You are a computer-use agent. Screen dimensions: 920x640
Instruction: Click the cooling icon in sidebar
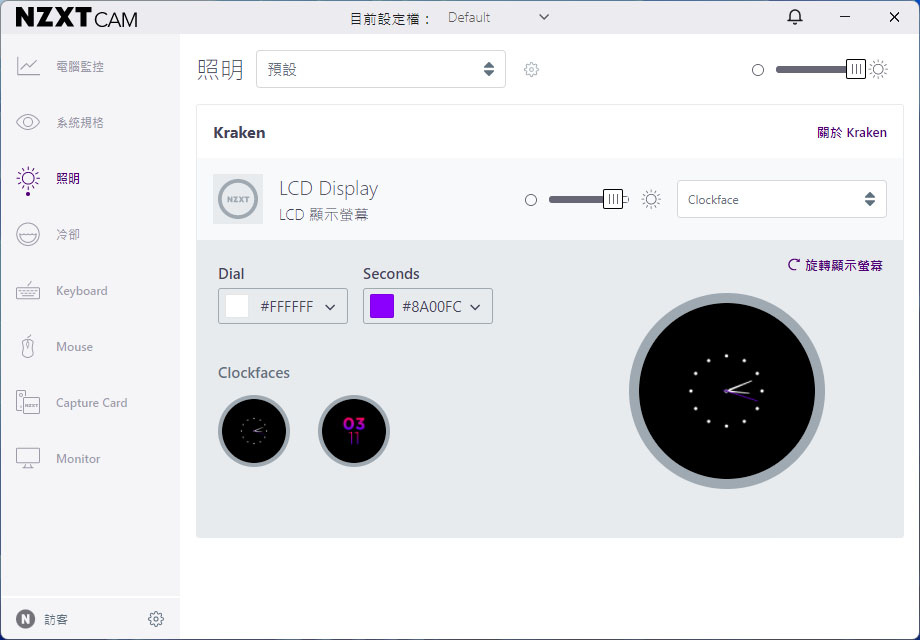click(28, 234)
